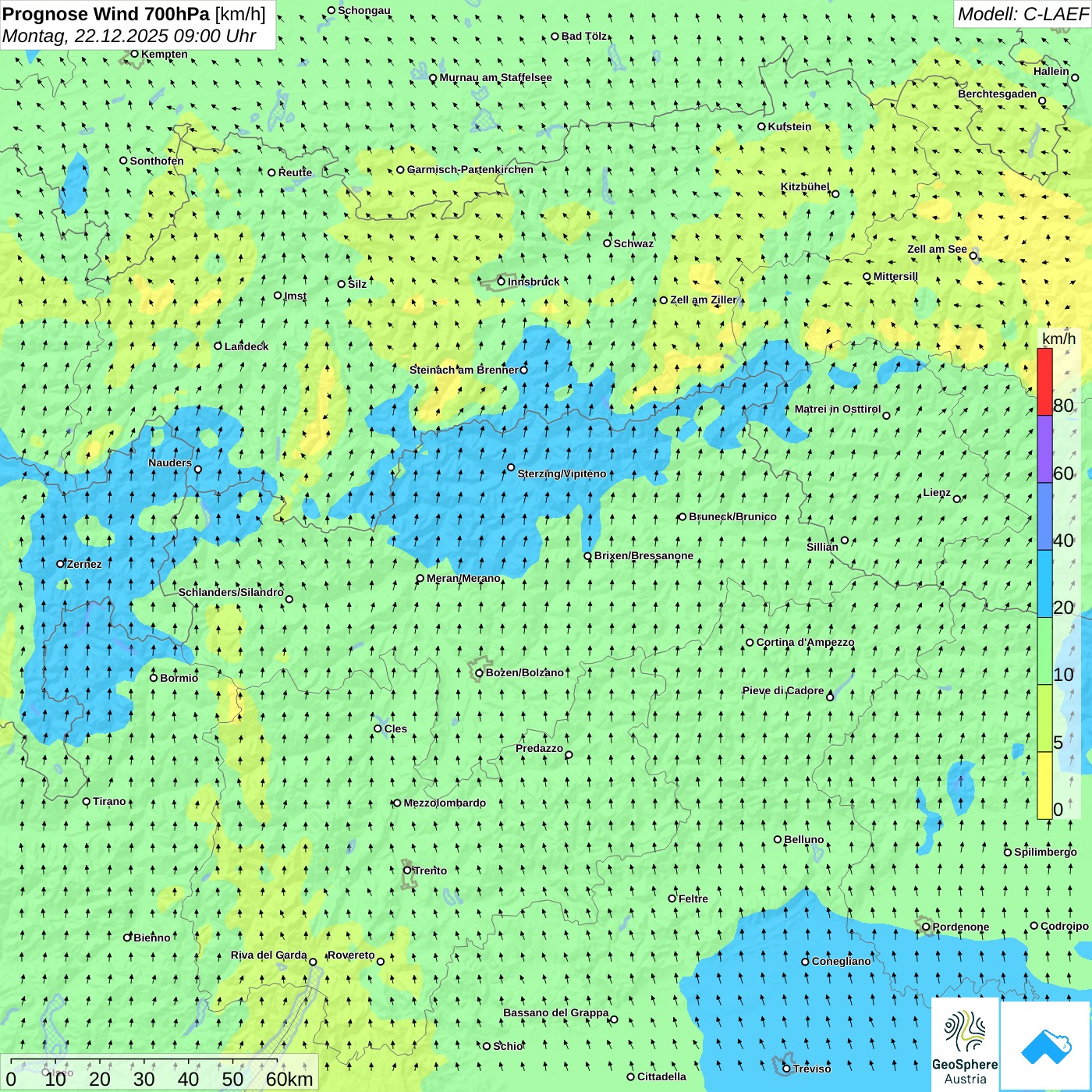Select the green 10 km/h legend color
Image resolution: width=1092 pixels, height=1092 pixels.
1044,651
